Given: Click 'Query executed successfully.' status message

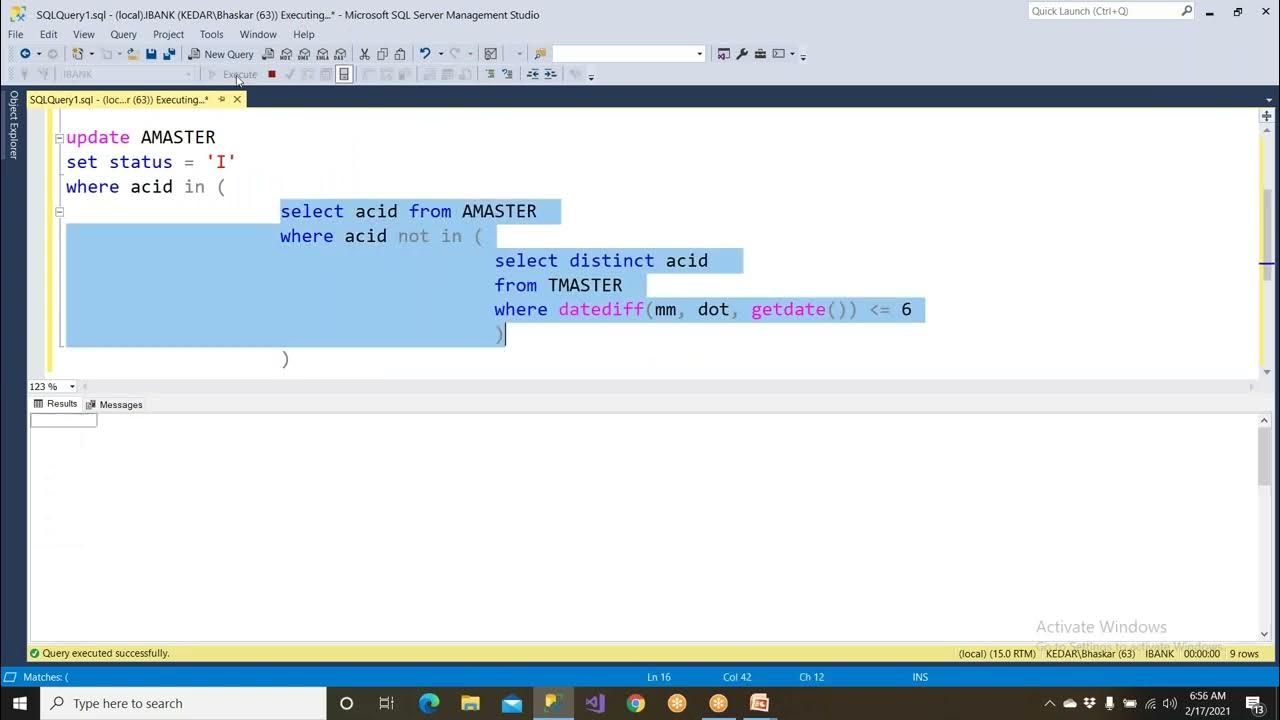Looking at the screenshot, I should [106, 653].
